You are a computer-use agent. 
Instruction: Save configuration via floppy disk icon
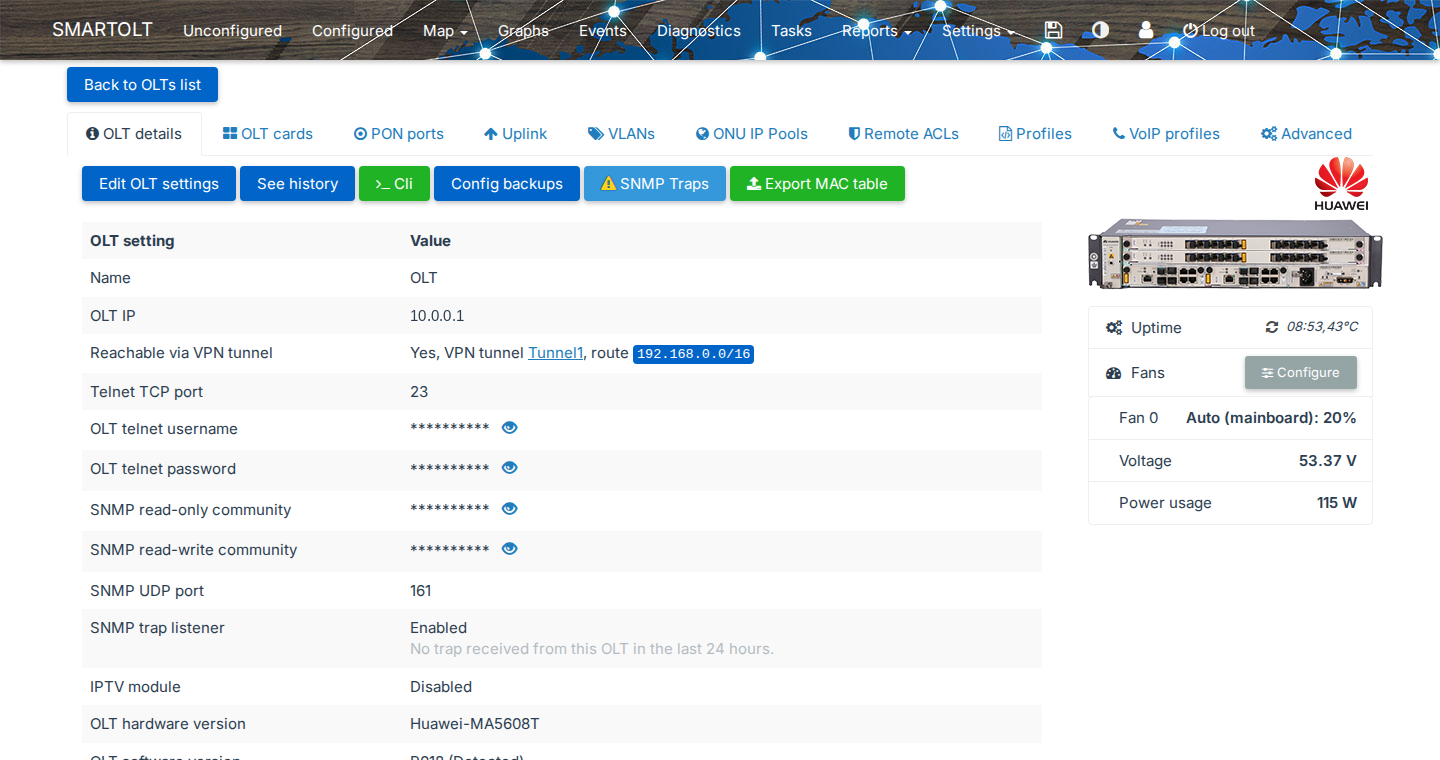pos(1053,30)
